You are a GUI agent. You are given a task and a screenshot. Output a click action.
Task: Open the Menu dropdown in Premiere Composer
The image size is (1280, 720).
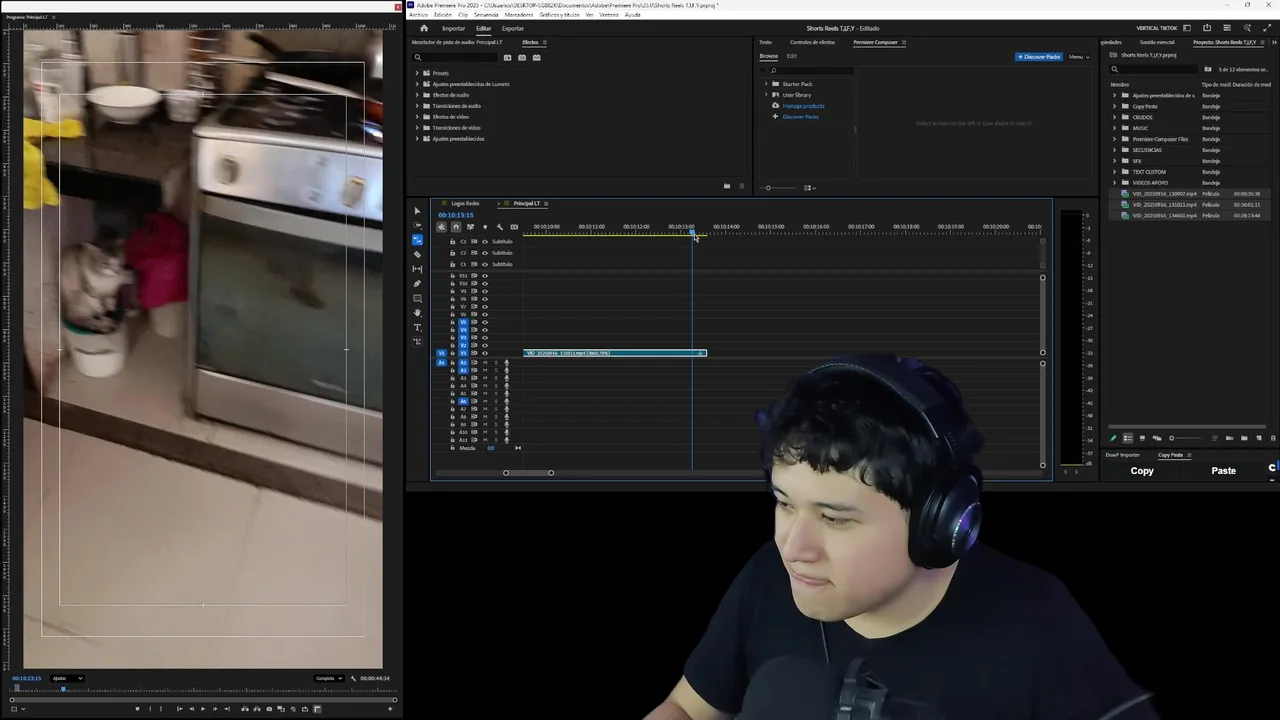(1079, 57)
